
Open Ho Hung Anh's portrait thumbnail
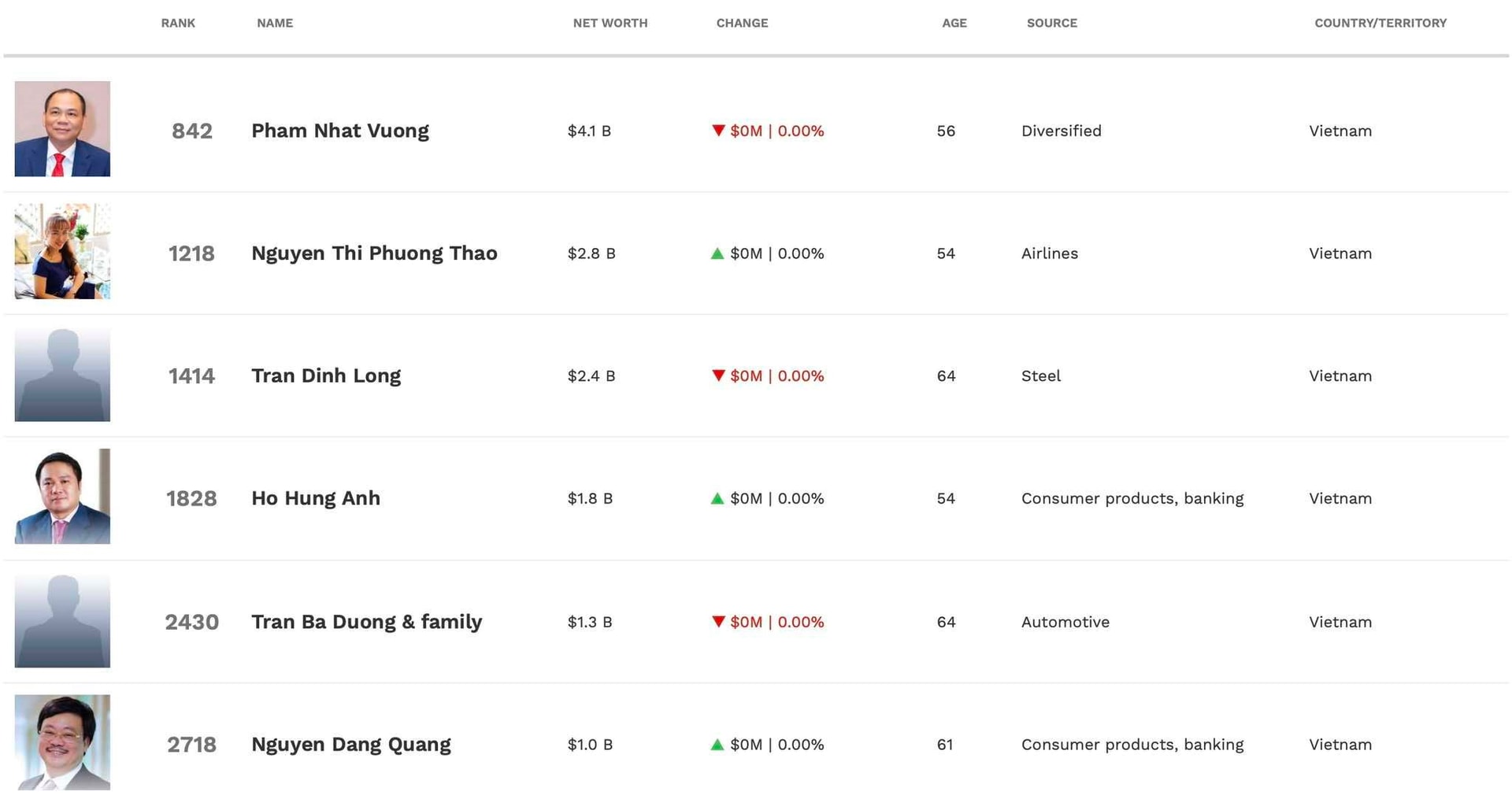62,497
